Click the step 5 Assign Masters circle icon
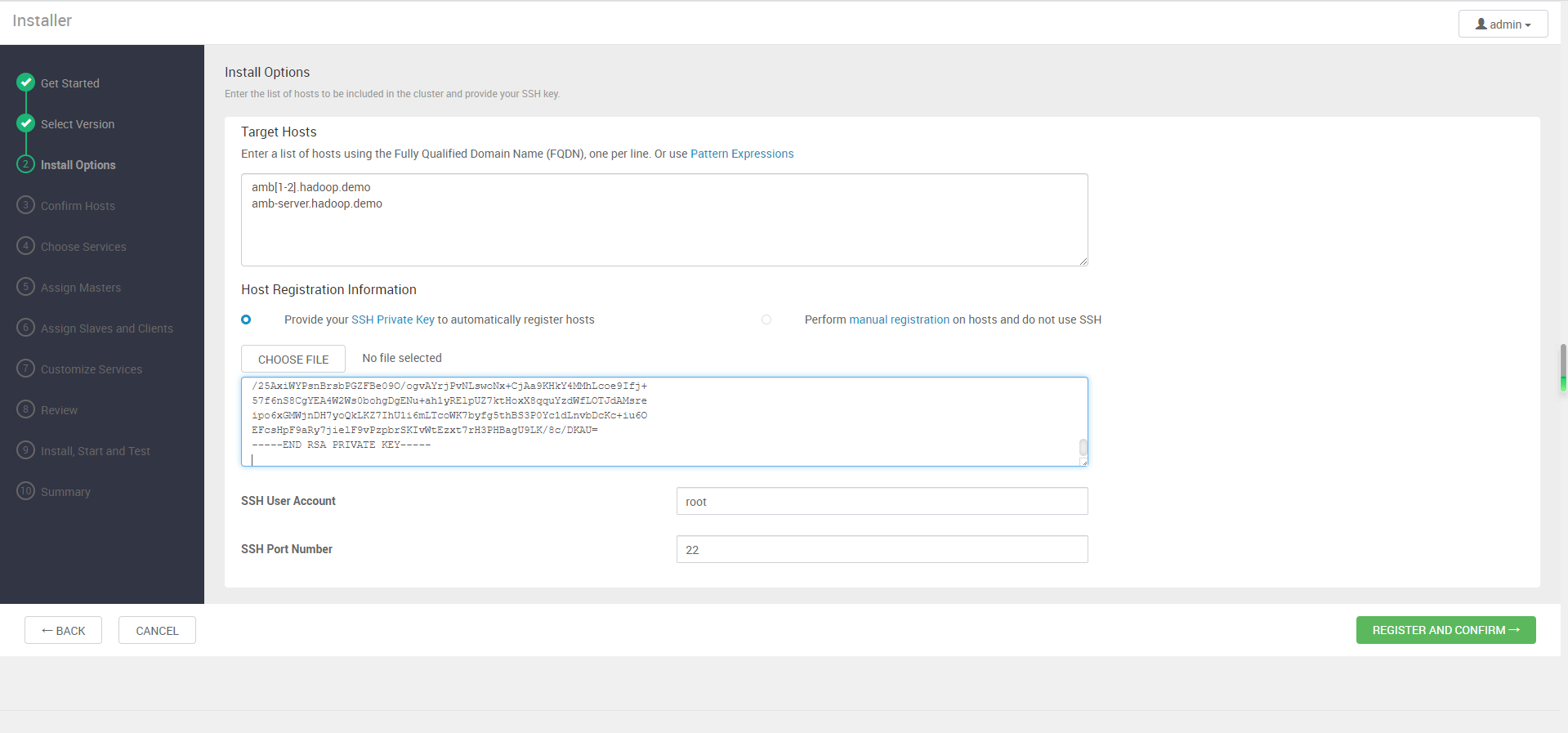This screenshot has width=1568, height=733. tap(26, 287)
